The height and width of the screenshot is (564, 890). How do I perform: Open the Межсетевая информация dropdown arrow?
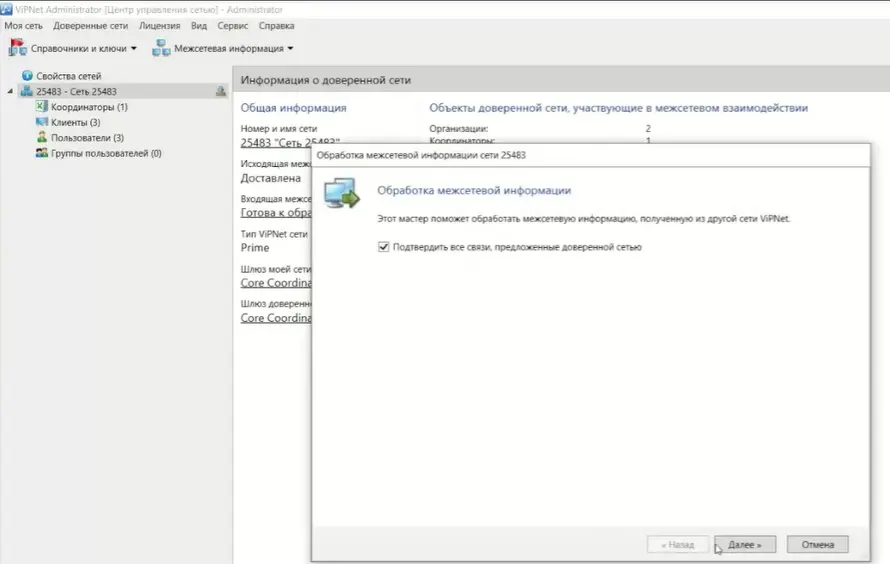(291, 48)
